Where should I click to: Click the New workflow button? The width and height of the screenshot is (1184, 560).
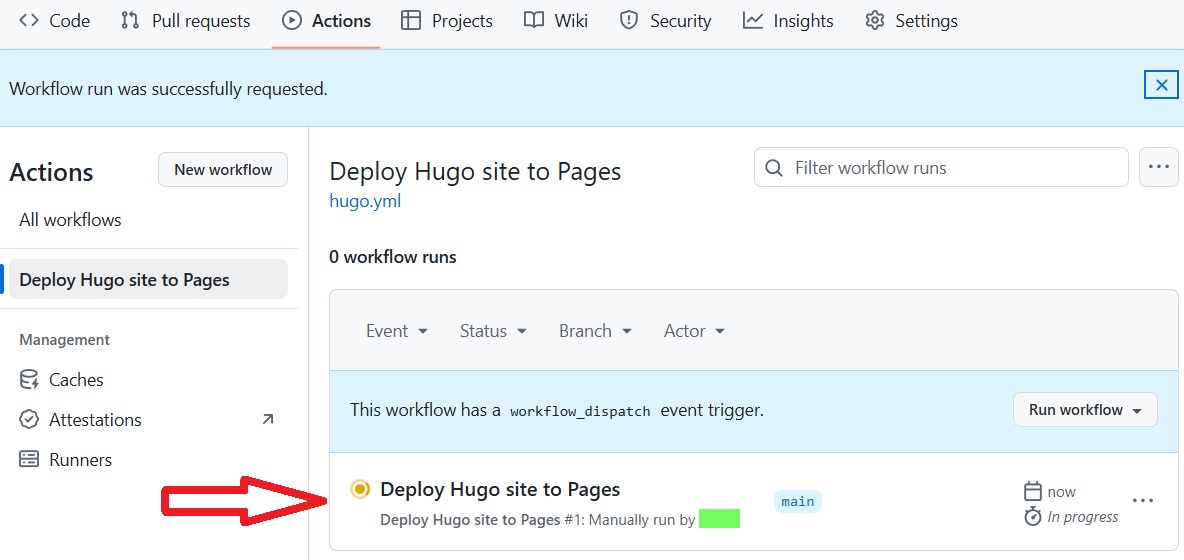tap(223, 170)
